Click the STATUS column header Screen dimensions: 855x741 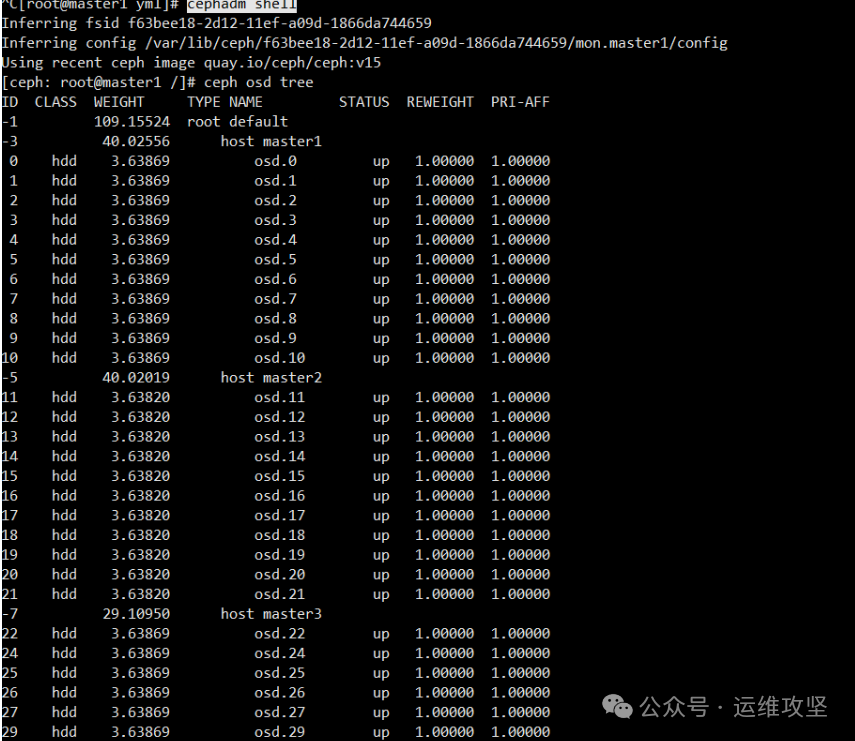pyautogui.click(x=364, y=102)
